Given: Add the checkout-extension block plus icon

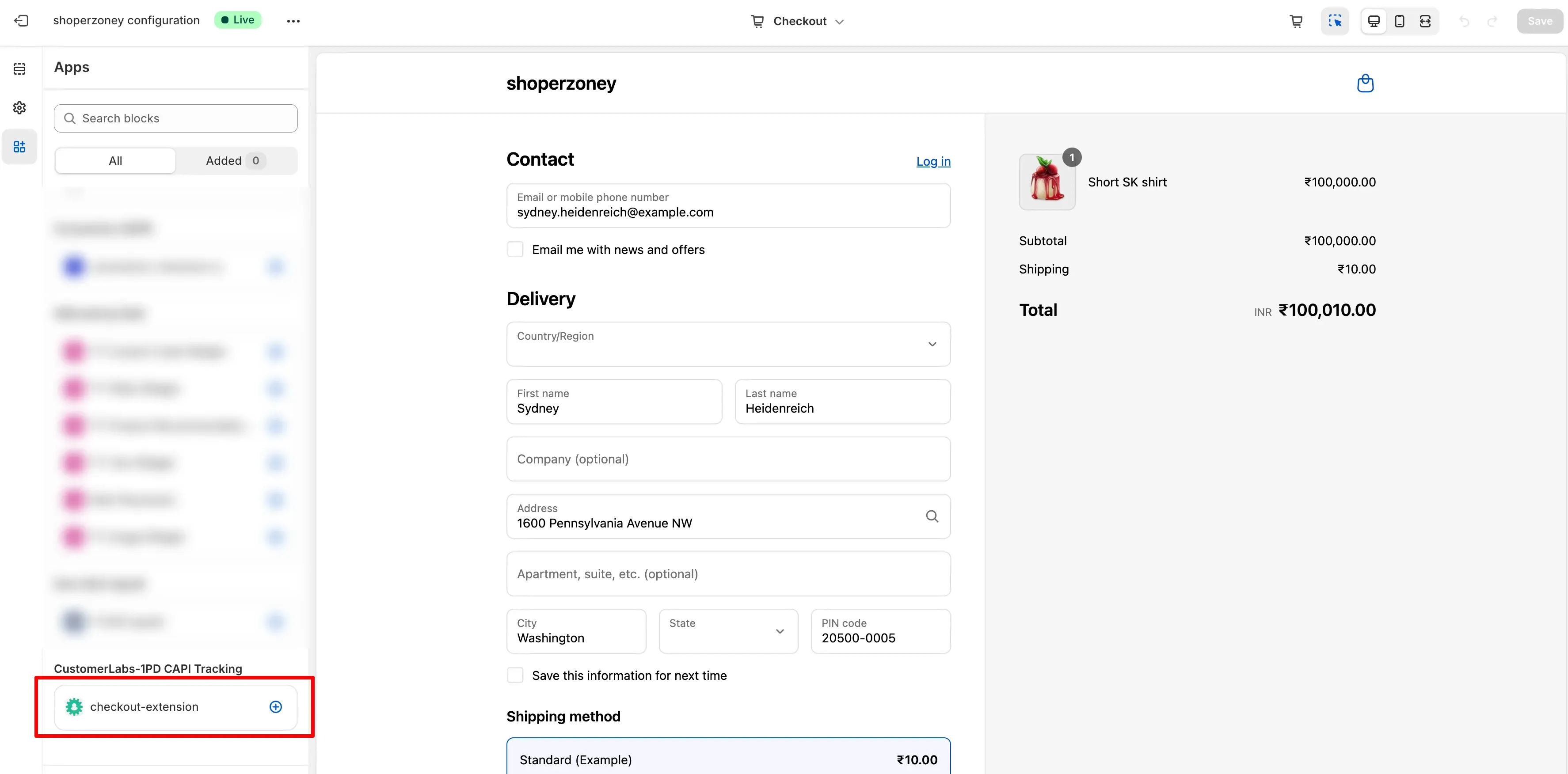Looking at the screenshot, I should click(x=276, y=706).
